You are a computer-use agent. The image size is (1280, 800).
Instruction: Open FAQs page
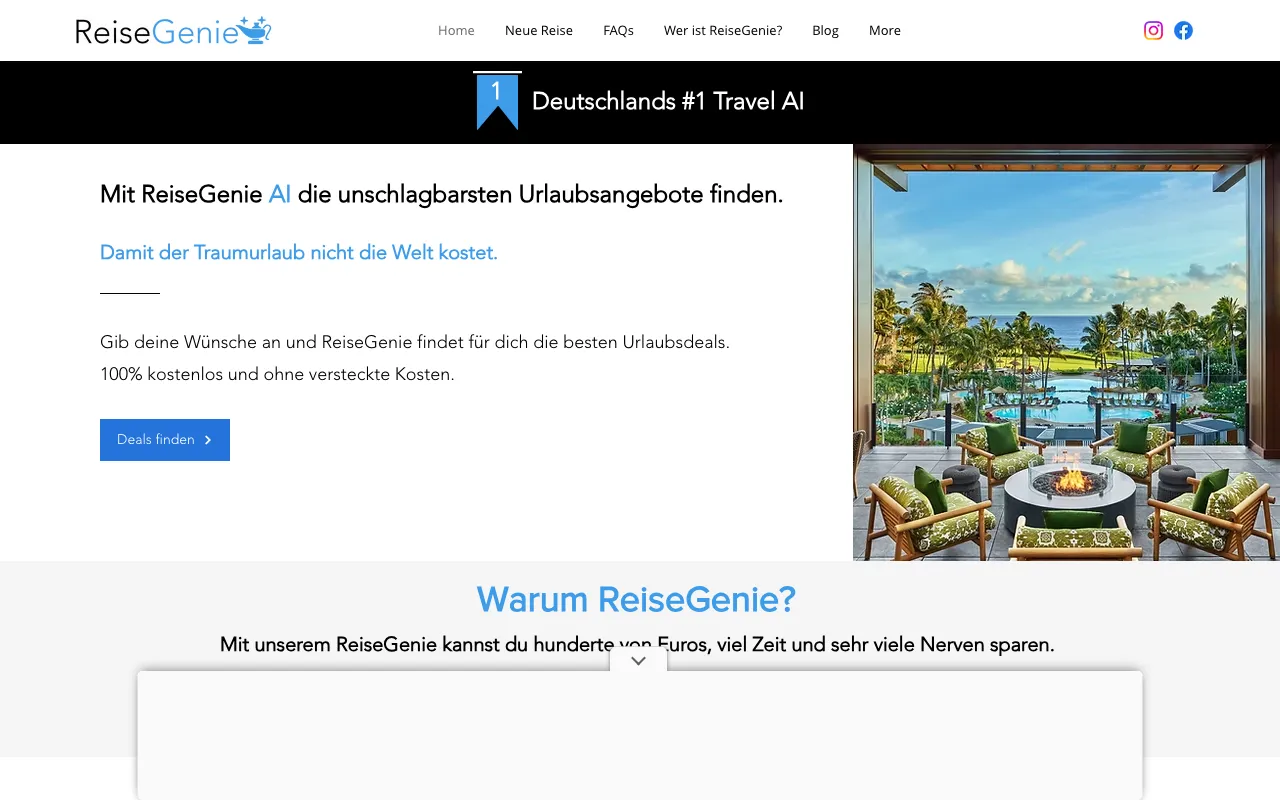618,30
